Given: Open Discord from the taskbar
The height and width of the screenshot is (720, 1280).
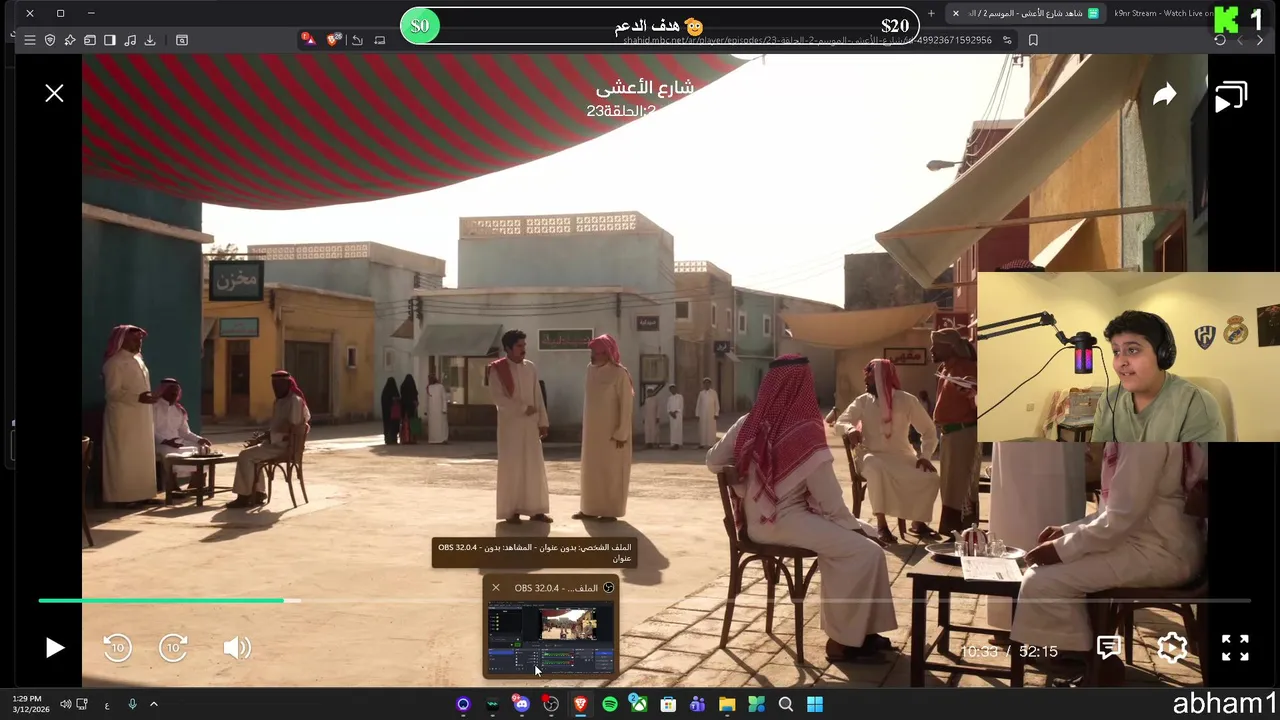Looking at the screenshot, I should [x=521, y=704].
